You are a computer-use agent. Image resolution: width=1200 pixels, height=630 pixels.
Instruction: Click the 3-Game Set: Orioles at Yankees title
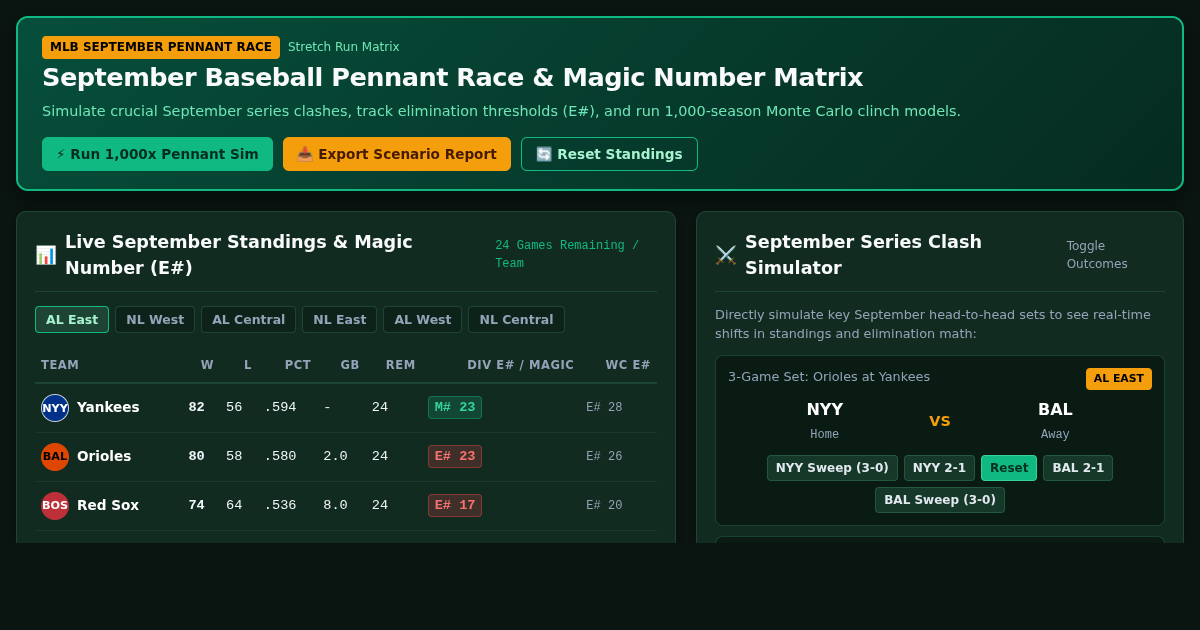coord(829,377)
